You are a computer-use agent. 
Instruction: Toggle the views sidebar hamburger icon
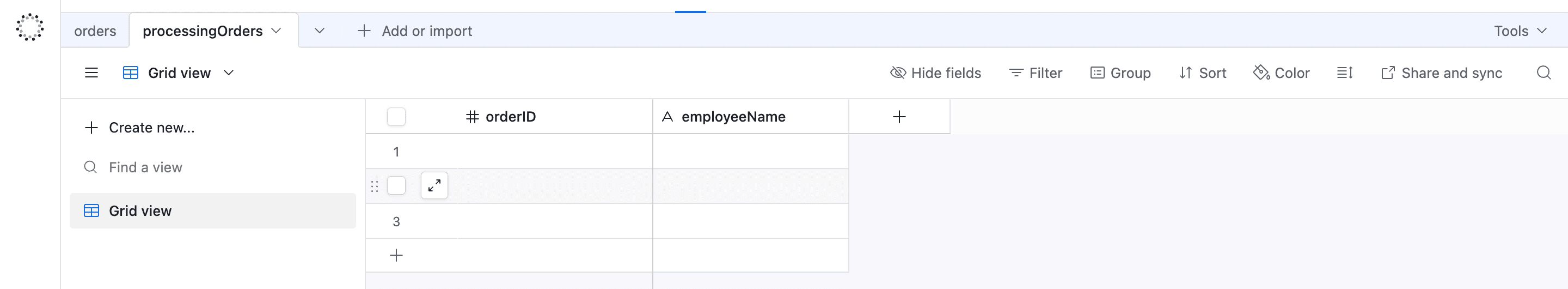coord(91,73)
